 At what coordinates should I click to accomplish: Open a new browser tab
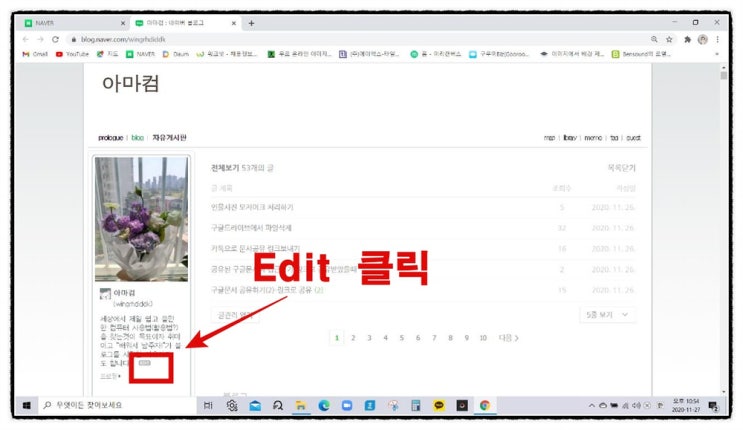251,23
